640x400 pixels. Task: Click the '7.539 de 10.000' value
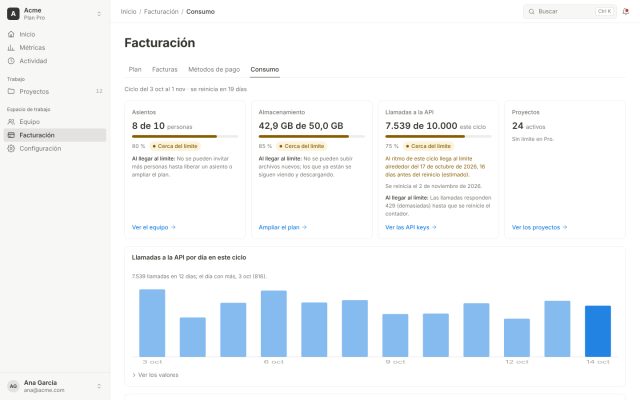(x=421, y=126)
